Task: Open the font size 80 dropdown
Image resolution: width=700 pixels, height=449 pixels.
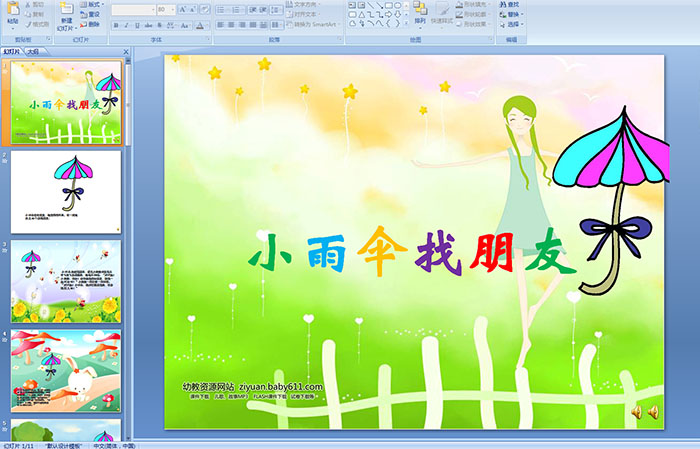Action: click(172, 10)
